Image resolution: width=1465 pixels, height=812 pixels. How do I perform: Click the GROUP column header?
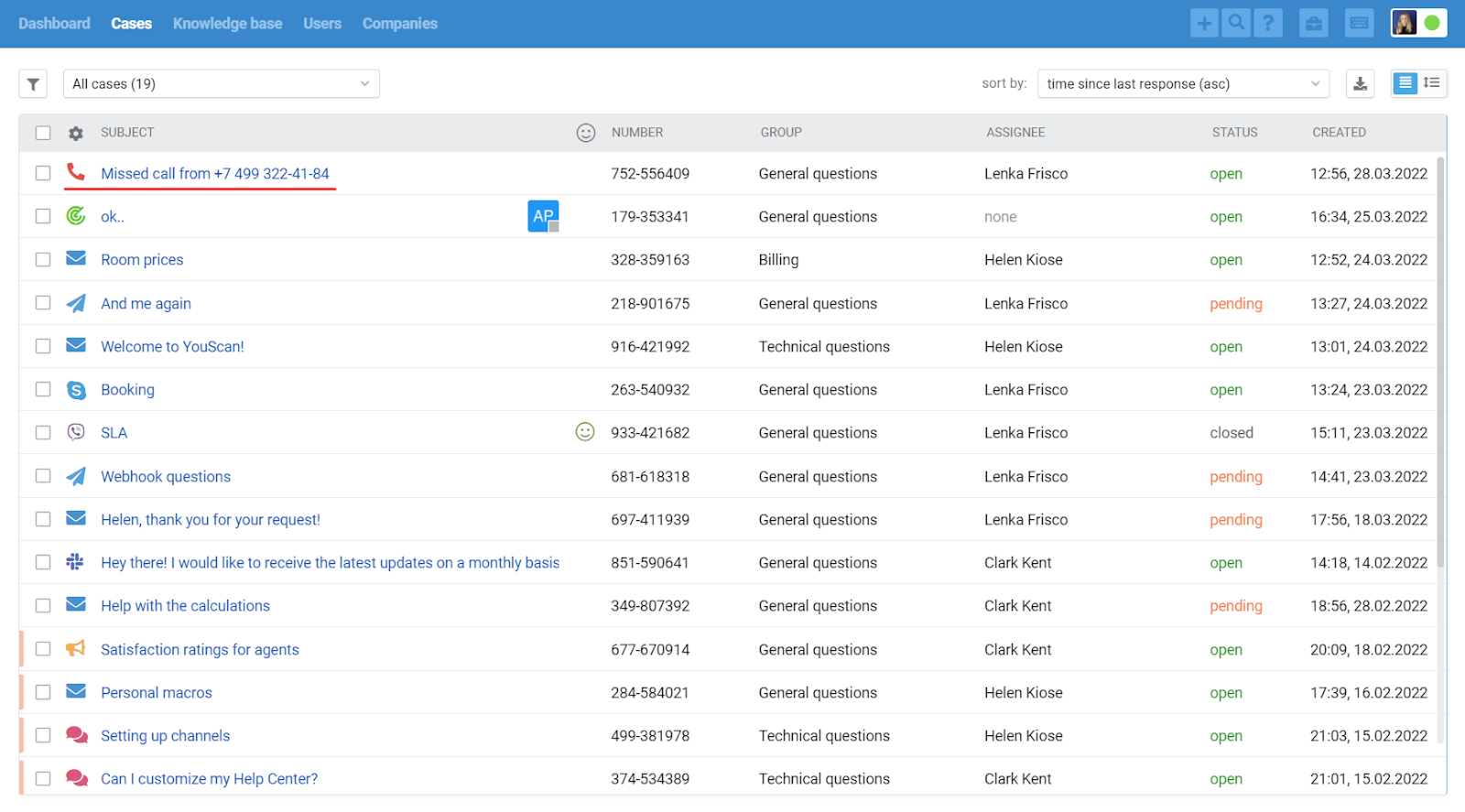(781, 133)
